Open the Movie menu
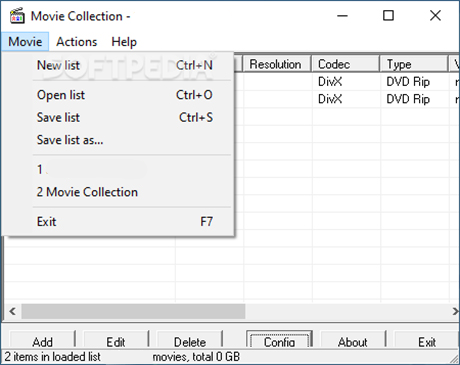This screenshot has height=365, width=460. pos(25,42)
